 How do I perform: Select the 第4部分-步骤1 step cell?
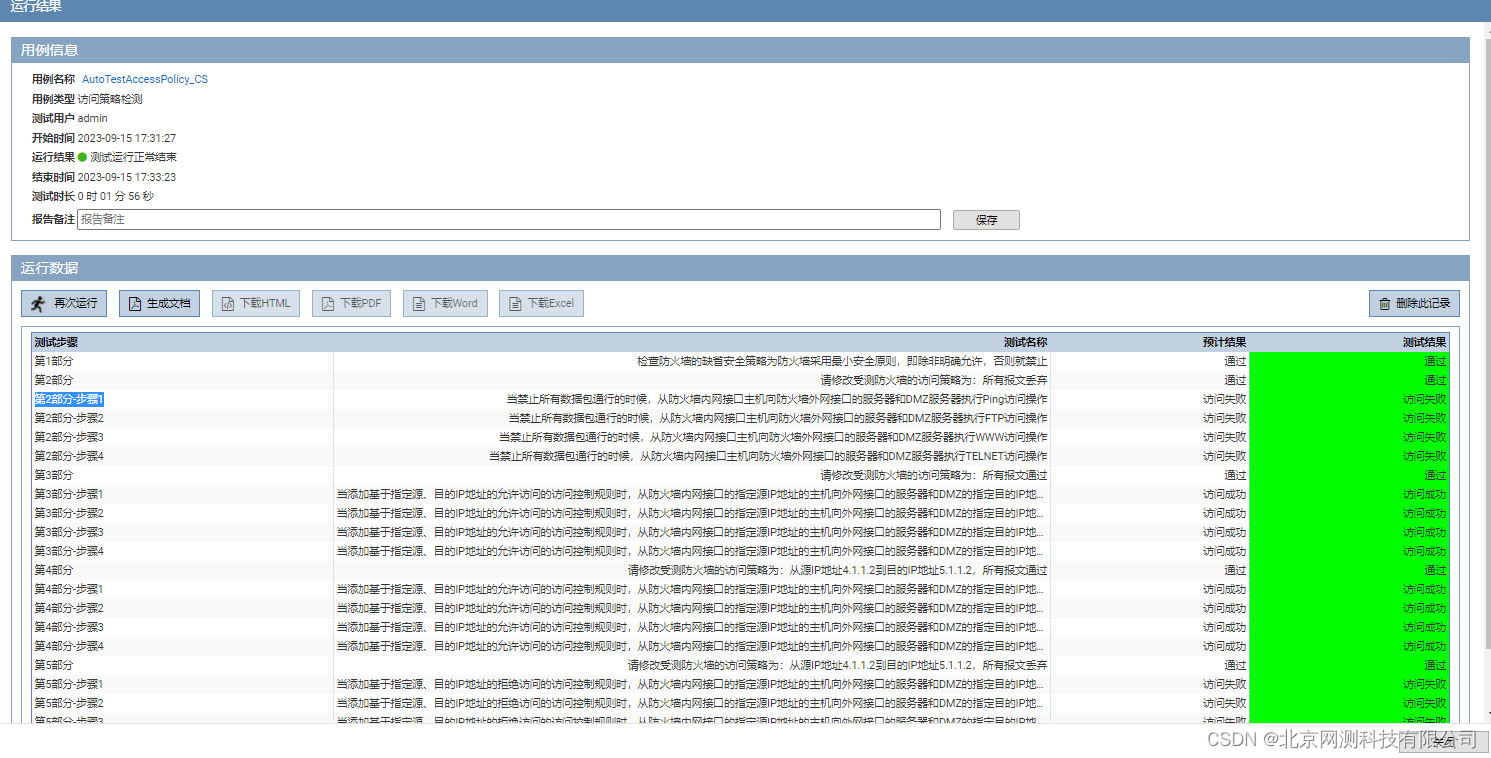[x=182, y=589]
